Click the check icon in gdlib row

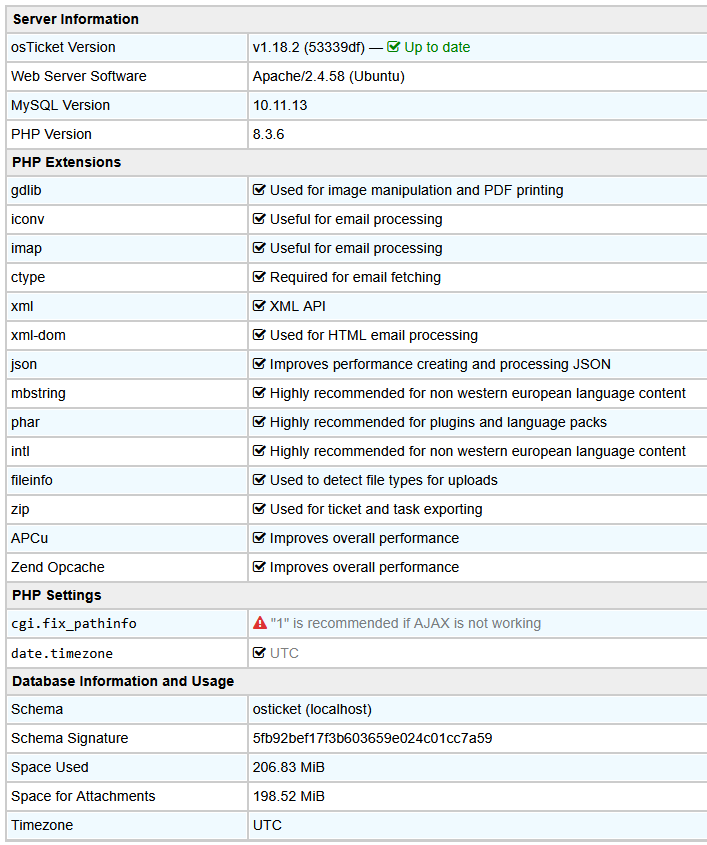point(260,190)
